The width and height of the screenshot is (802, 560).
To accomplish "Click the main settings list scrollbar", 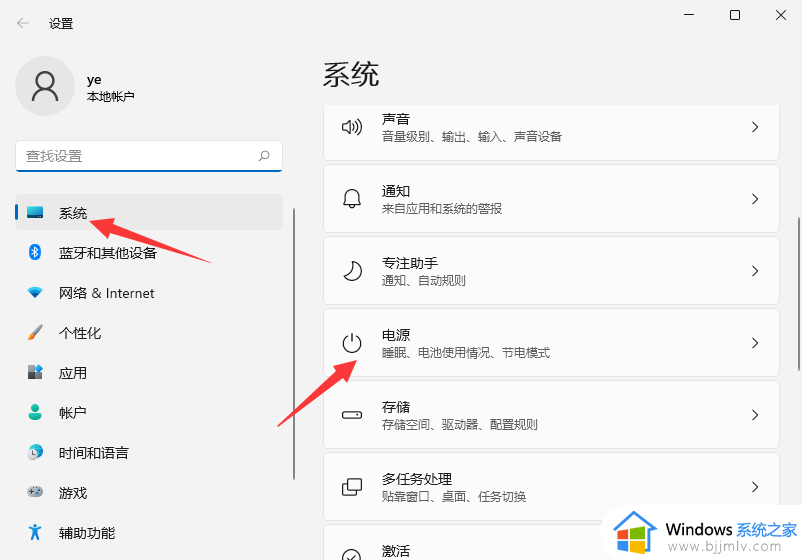I will [798, 294].
